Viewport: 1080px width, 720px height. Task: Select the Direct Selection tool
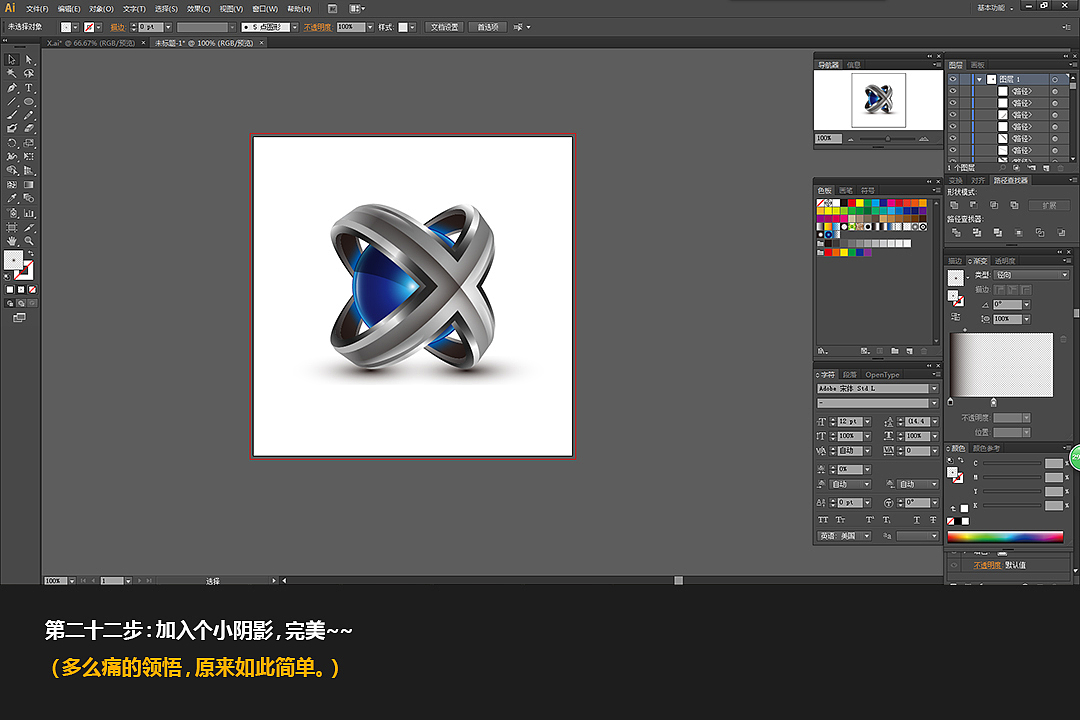coord(29,60)
